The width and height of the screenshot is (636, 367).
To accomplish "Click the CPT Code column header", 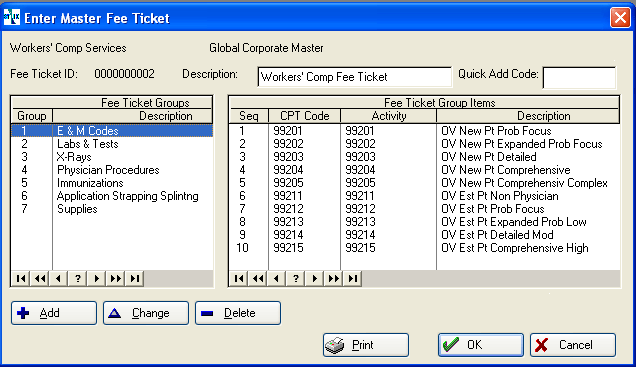I will [x=305, y=116].
